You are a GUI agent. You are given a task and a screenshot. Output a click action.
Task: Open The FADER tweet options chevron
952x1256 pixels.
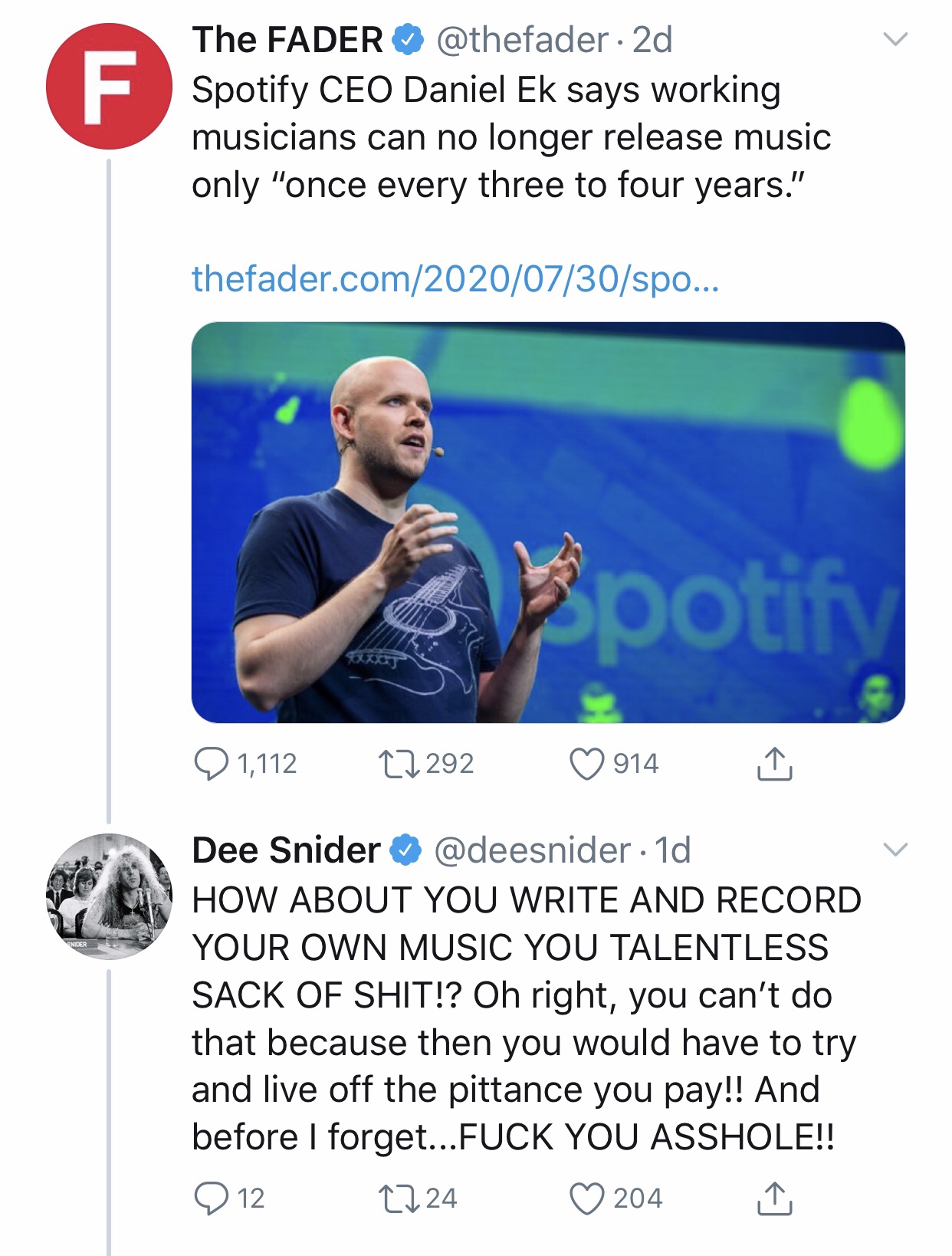[895, 39]
